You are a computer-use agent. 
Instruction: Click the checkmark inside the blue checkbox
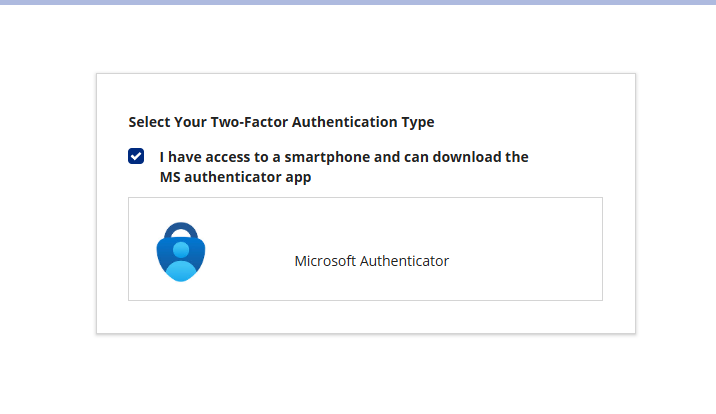click(x=136, y=156)
